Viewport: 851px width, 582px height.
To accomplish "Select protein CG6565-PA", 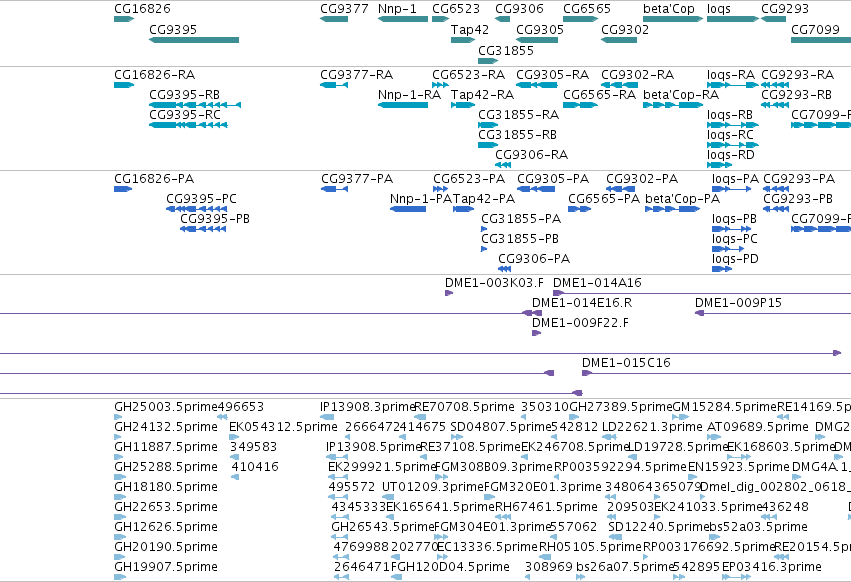I will point(604,199).
